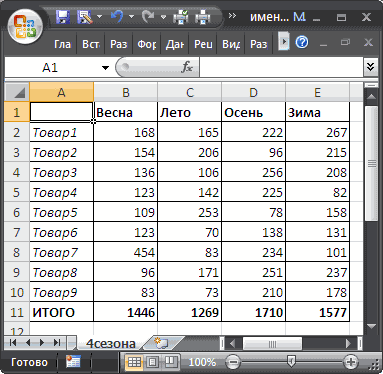Insert a new worksheet tab icon
This screenshot has height=374, width=383.
163,343
